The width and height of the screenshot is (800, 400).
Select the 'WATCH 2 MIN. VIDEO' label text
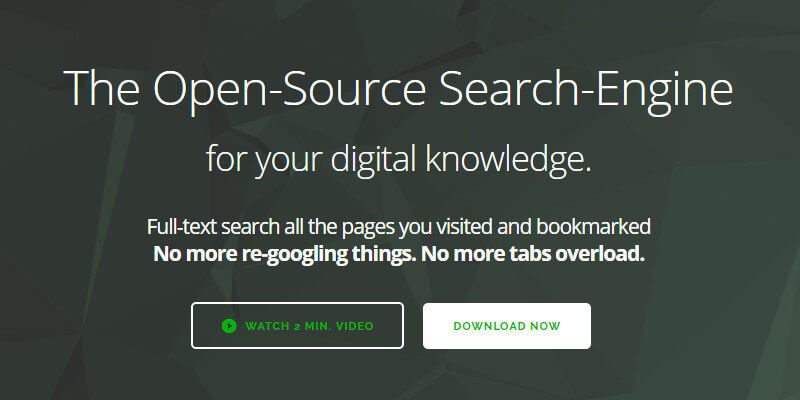309,326
